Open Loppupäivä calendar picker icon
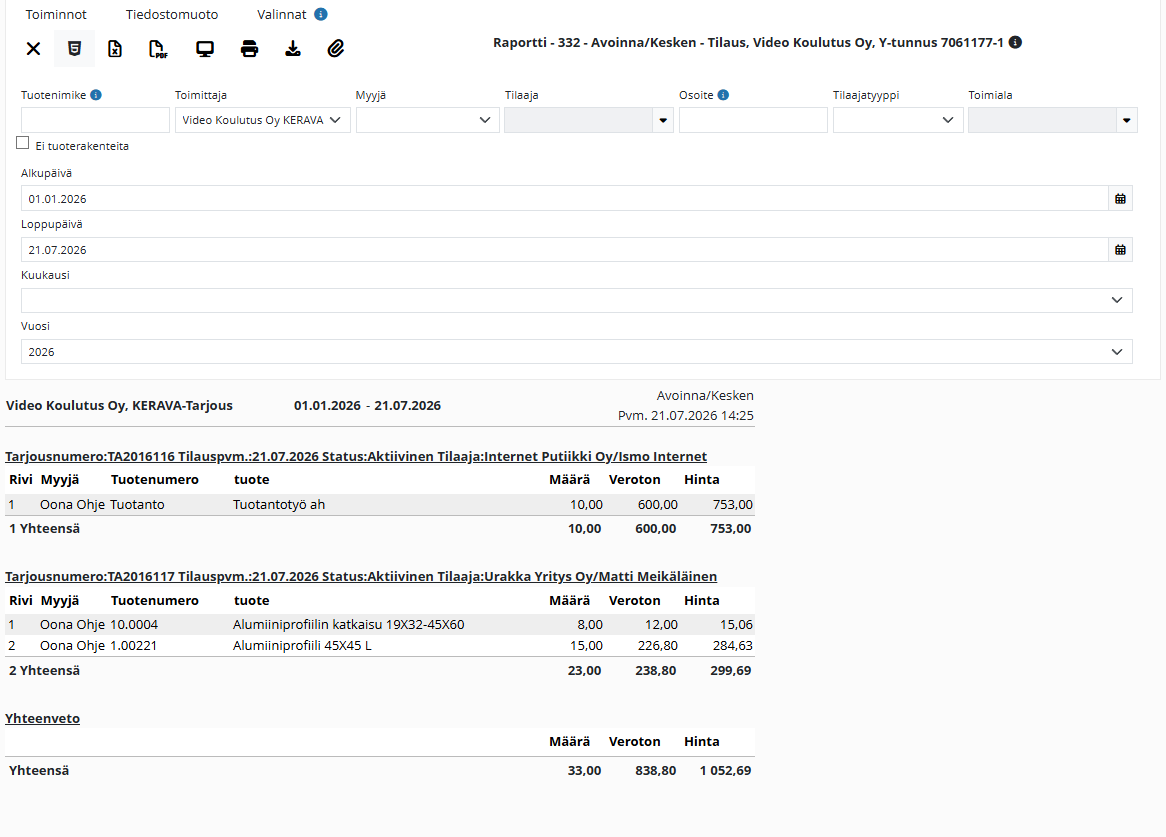This screenshot has width=1166, height=837. [1120, 250]
